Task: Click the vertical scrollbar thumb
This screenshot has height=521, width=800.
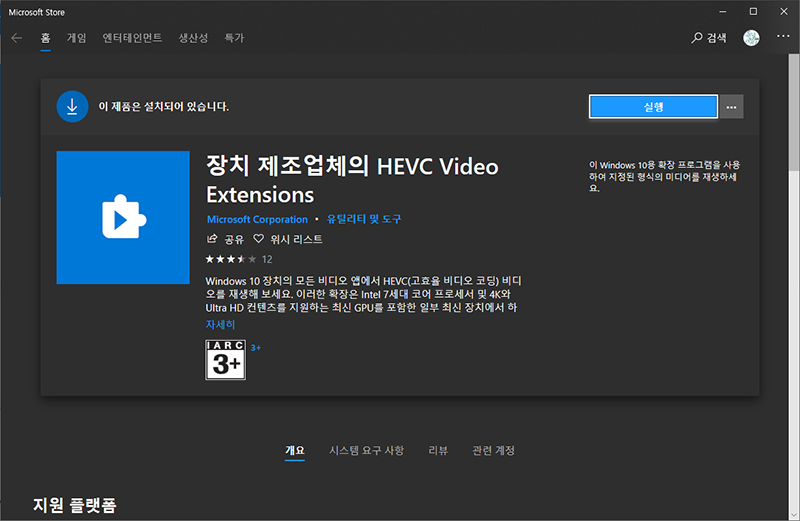Action: coord(794,112)
